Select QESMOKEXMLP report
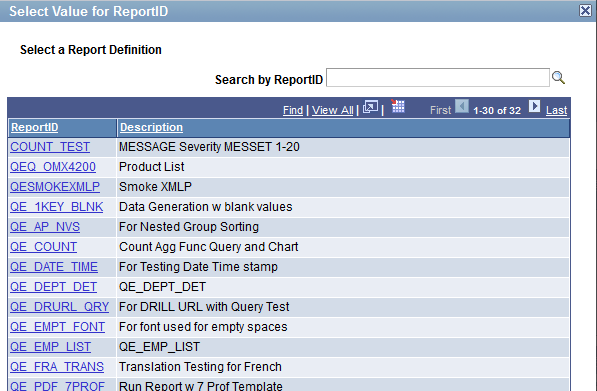The height and width of the screenshot is (391, 597). pyautogui.click(x=55, y=187)
